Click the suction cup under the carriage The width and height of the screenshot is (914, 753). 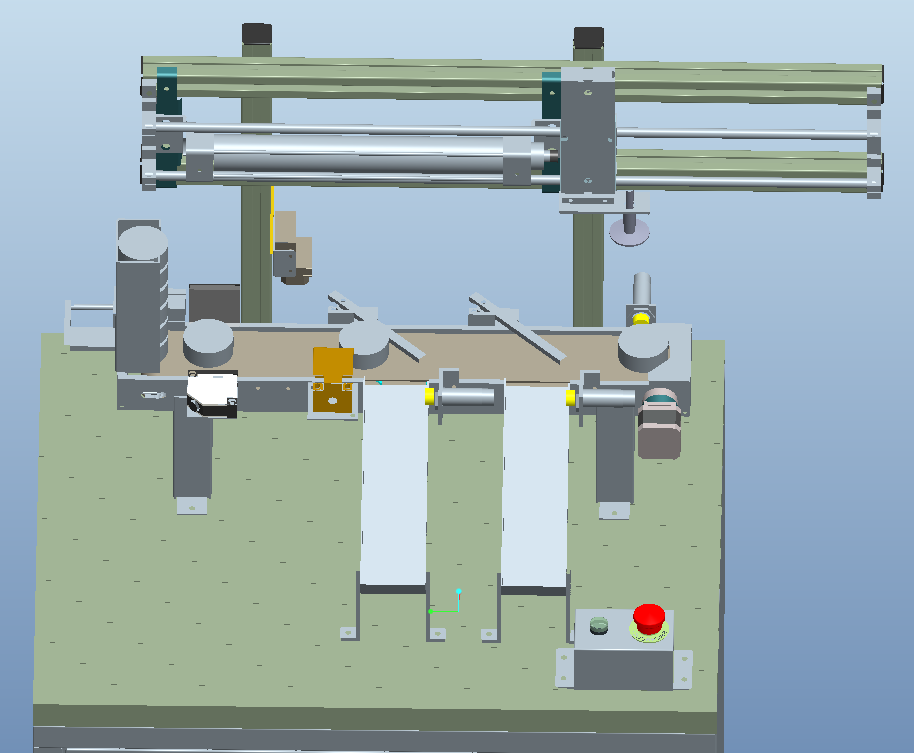point(630,231)
